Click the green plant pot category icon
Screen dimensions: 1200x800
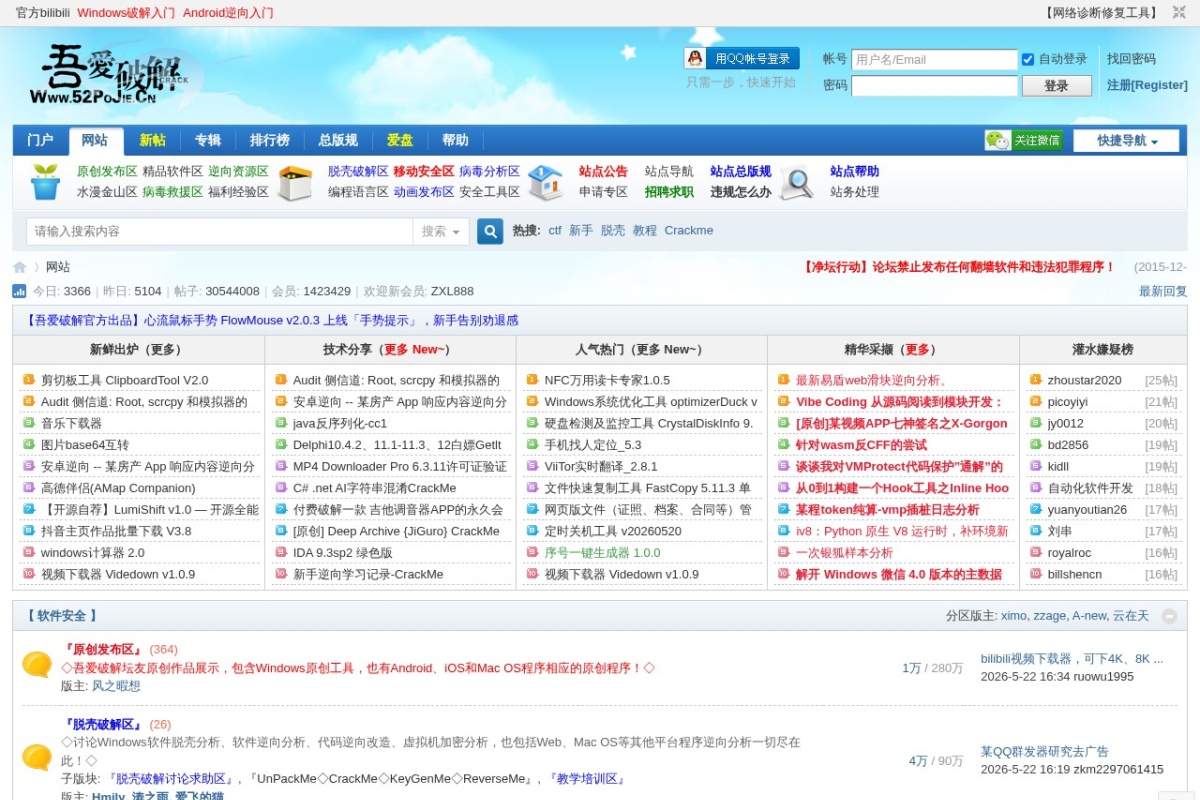(x=45, y=182)
